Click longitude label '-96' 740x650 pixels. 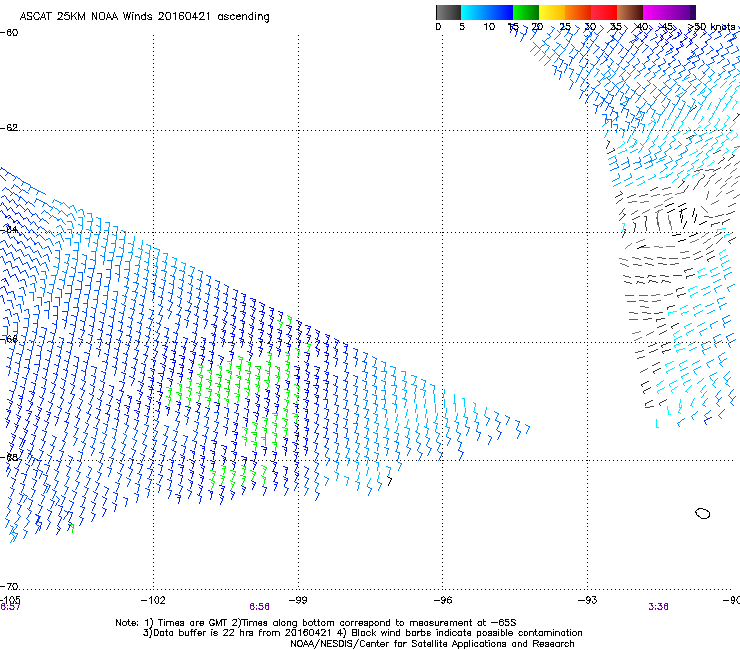443,600
